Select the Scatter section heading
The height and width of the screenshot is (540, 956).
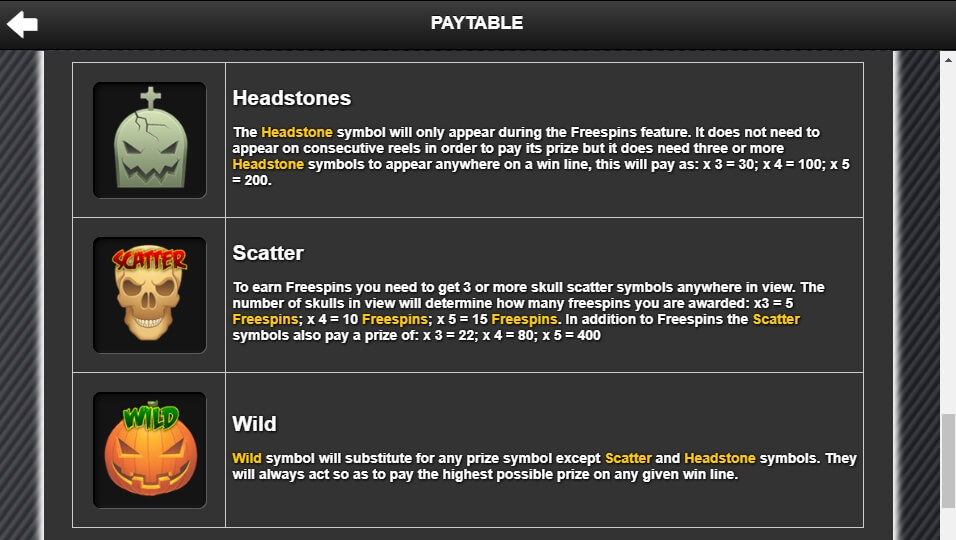pyautogui.click(x=268, y=253)
